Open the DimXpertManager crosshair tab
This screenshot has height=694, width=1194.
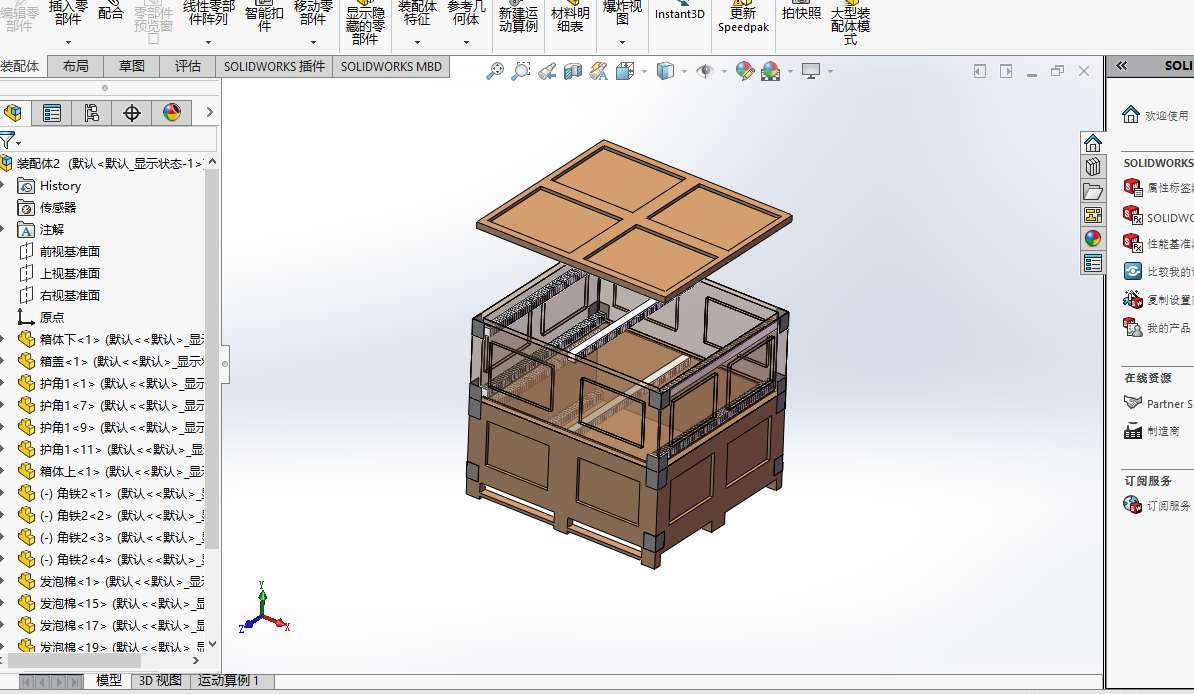[132, 113]
